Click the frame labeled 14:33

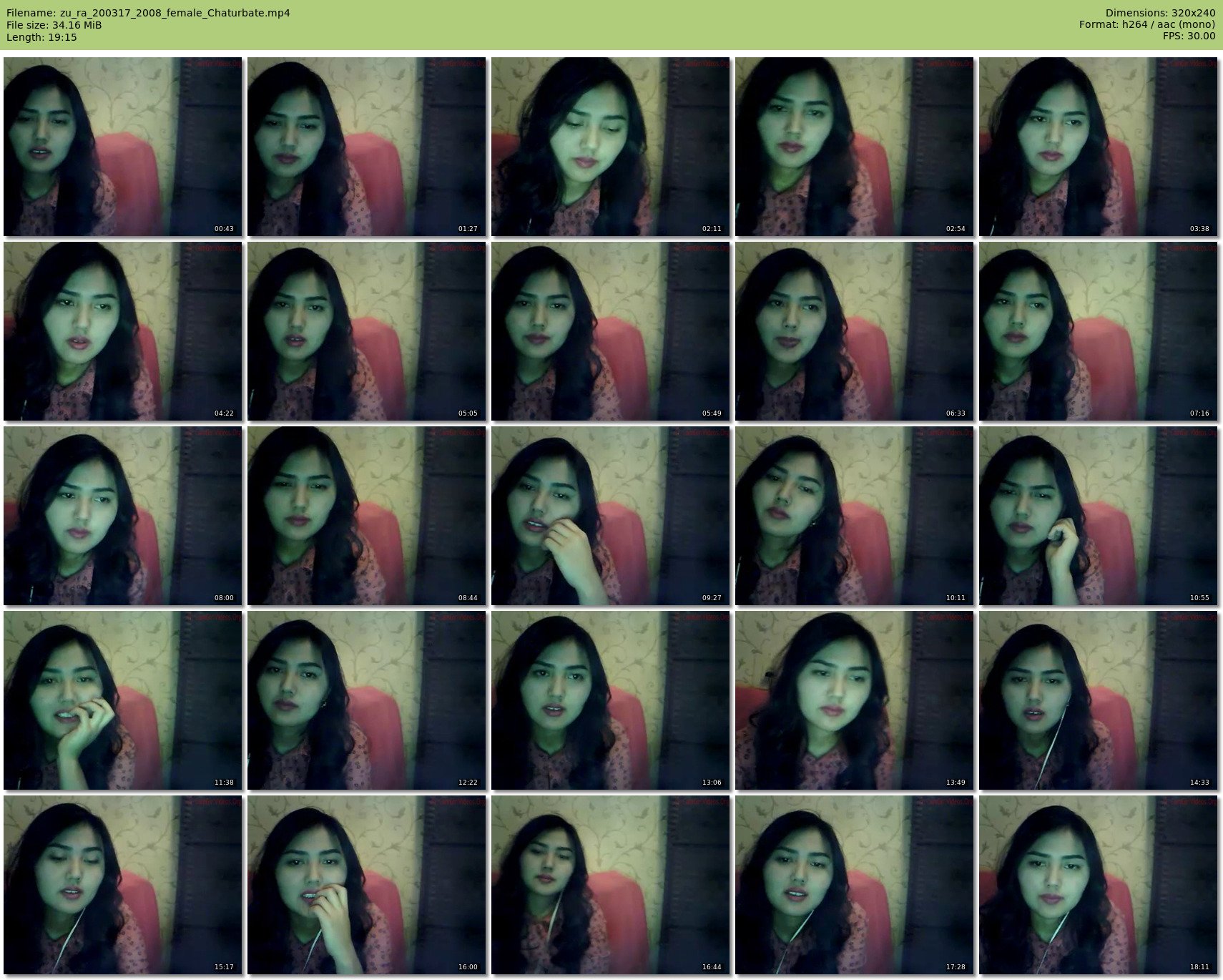pyautogui.click(x=1098, y=700)
